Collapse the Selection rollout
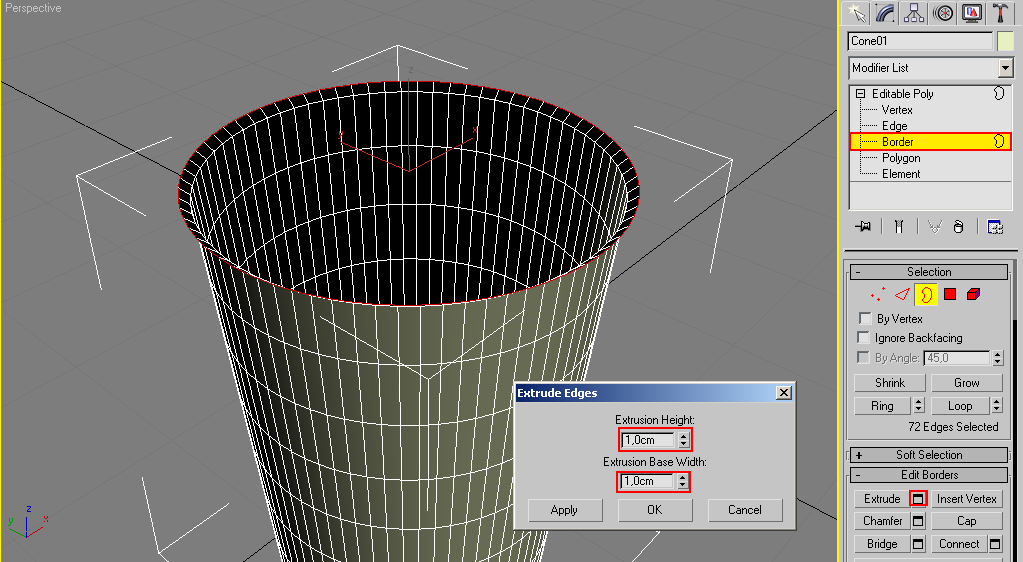This screenshot has width=1023, height=562. 929,272
